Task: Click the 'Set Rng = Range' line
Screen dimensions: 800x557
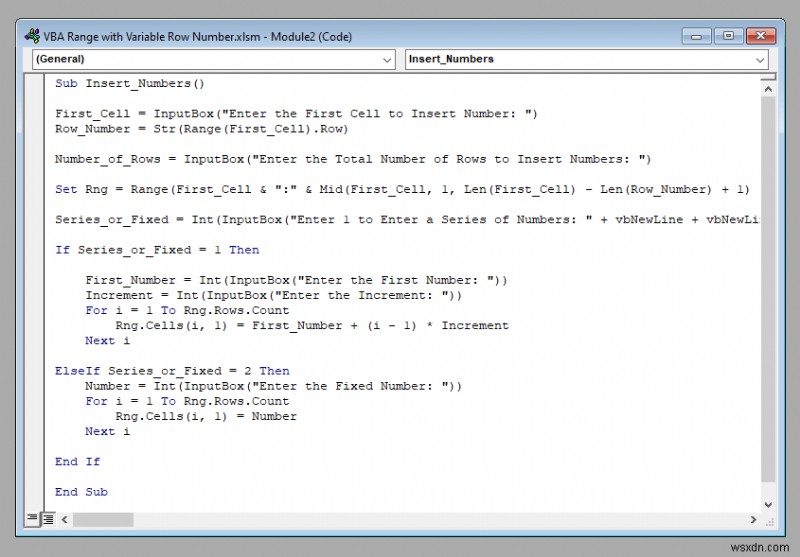Action: (x=402, y=189)
